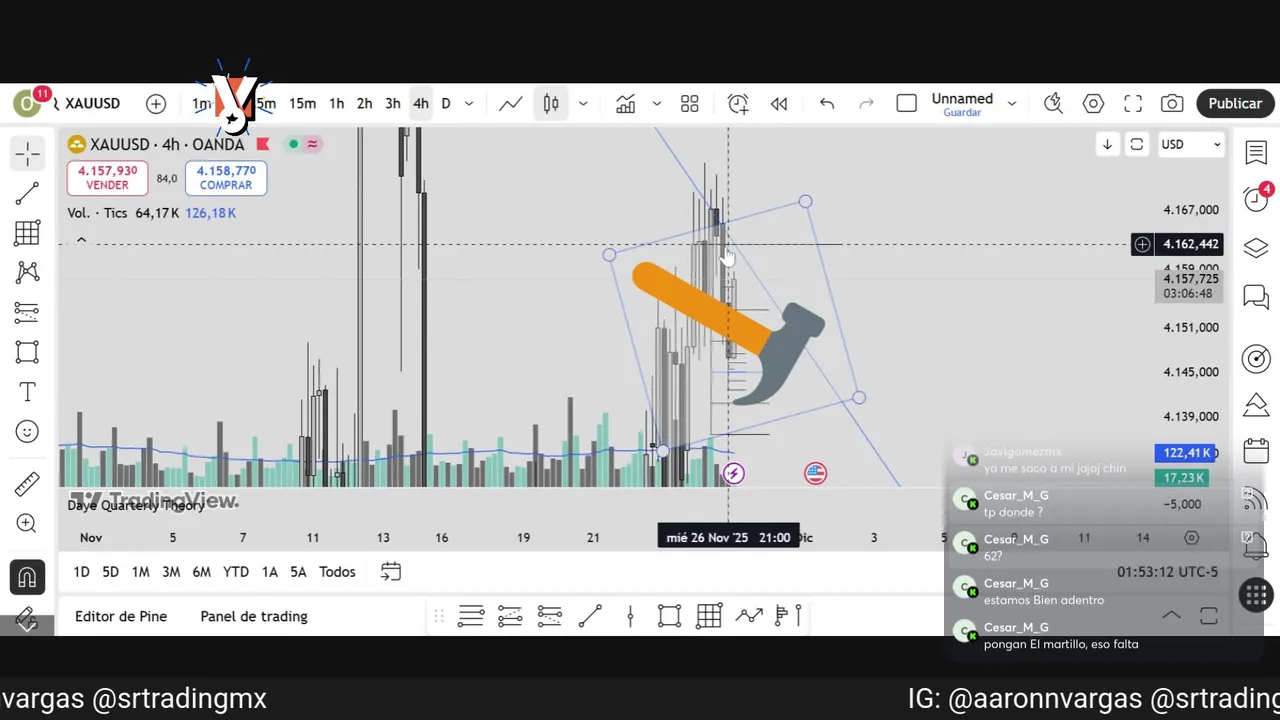Open the chat speech bubbles panel
The width and height of the screenshot is (1280, 720).
click(1256, 297)
